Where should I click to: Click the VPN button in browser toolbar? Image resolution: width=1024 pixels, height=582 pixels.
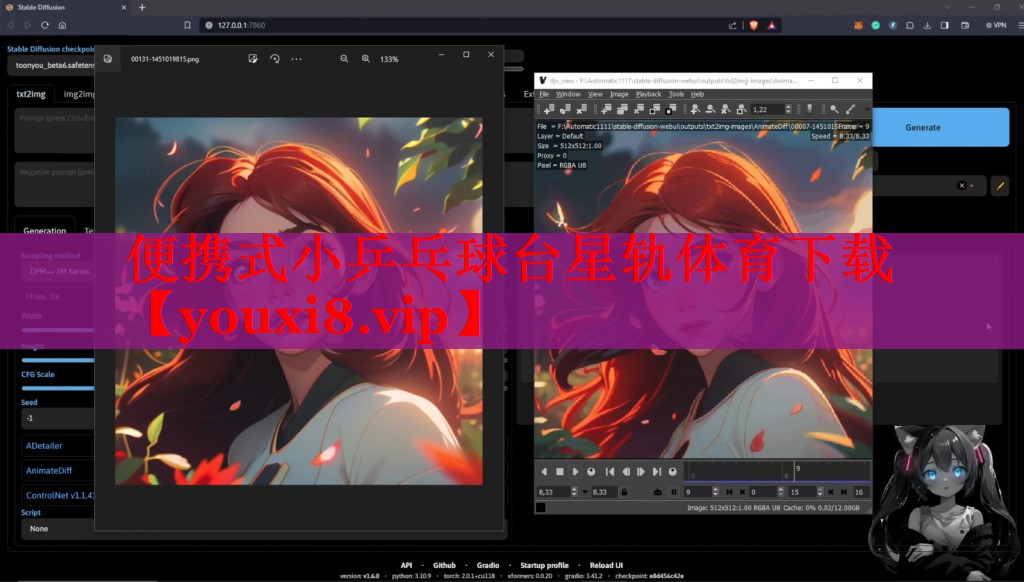996,25
